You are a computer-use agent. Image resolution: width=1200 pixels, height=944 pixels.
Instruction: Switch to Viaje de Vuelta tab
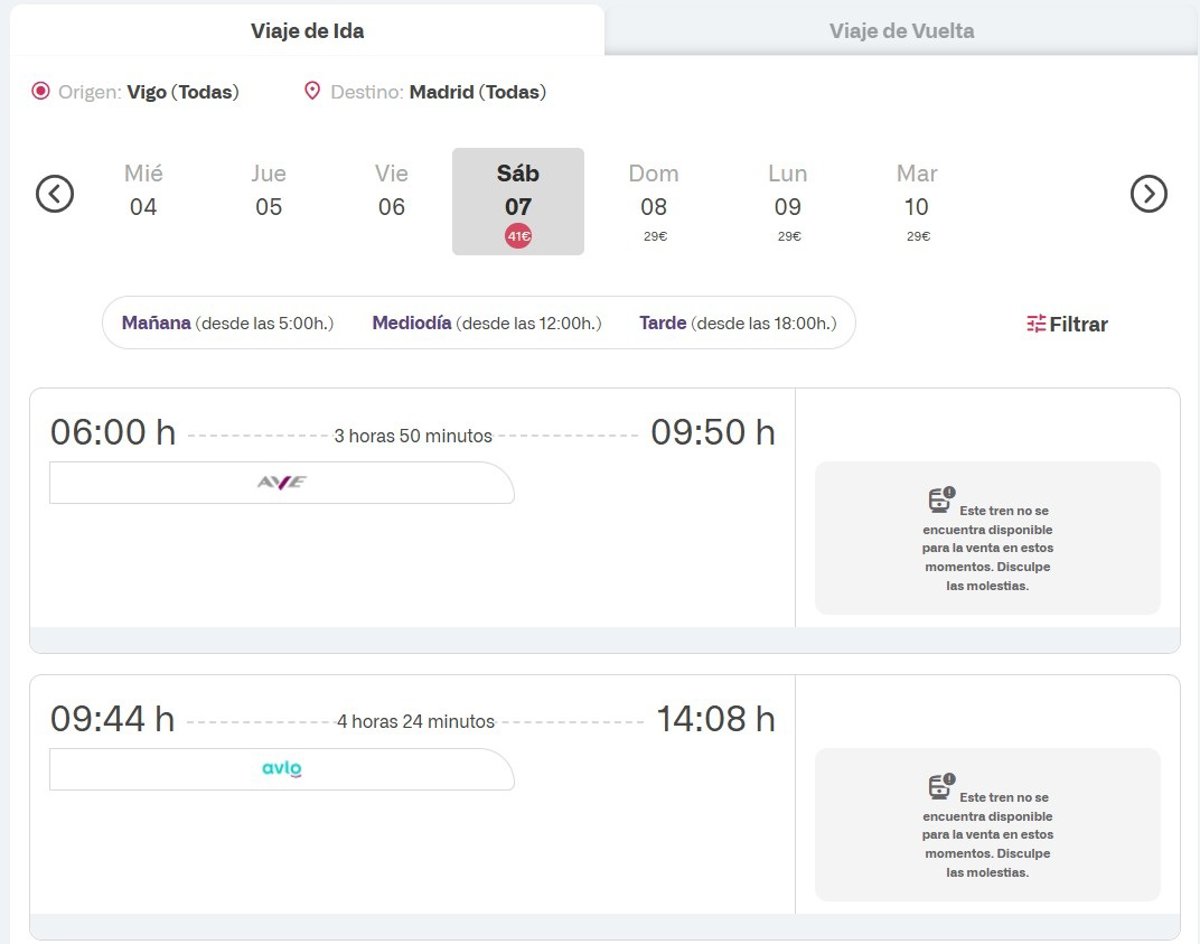pyautogui.click(x=901, y=30)
